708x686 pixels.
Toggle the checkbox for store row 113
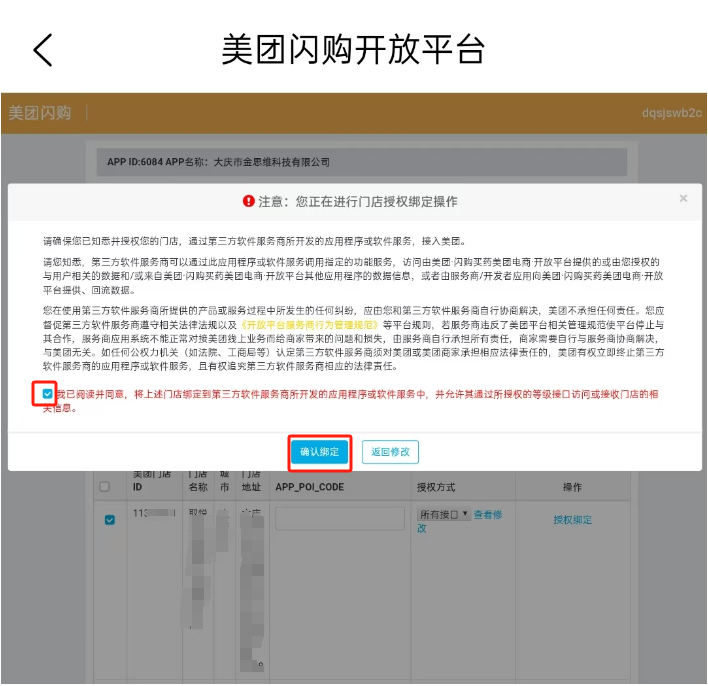tap(110, 519)
